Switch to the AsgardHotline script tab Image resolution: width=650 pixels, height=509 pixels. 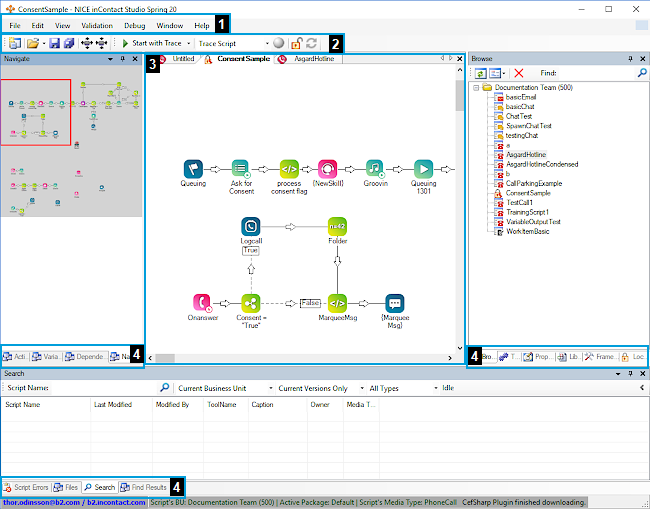click(x=314, y=60)
